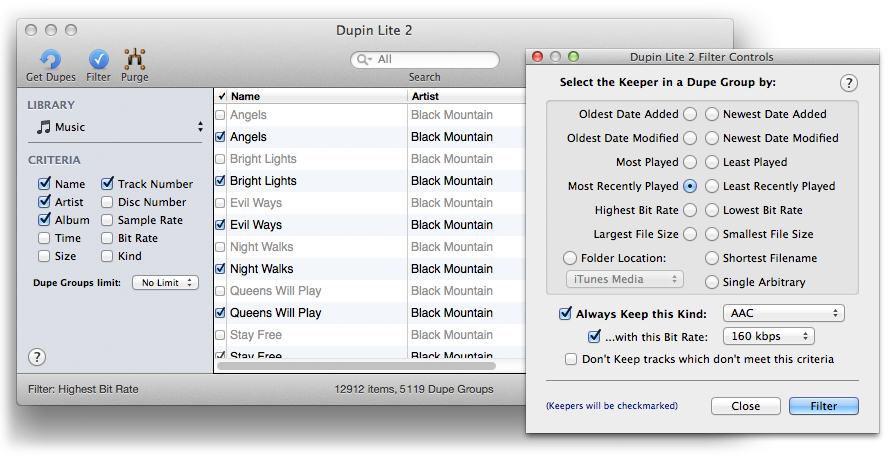This screenshot has width=894, height=463.
Task: Enable the Sample Rate checkbox
Action: point(107,220)
